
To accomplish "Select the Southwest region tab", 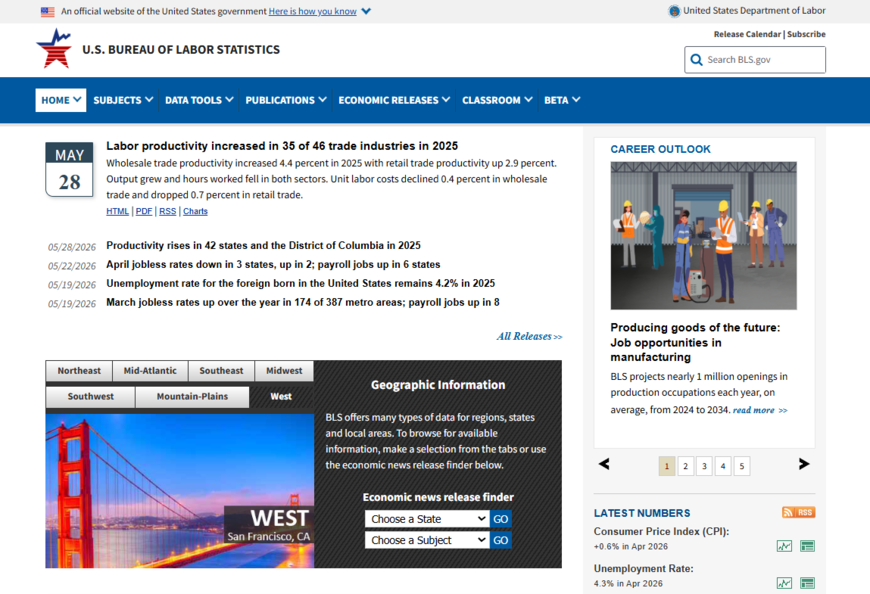I will [x=90, y=397].
